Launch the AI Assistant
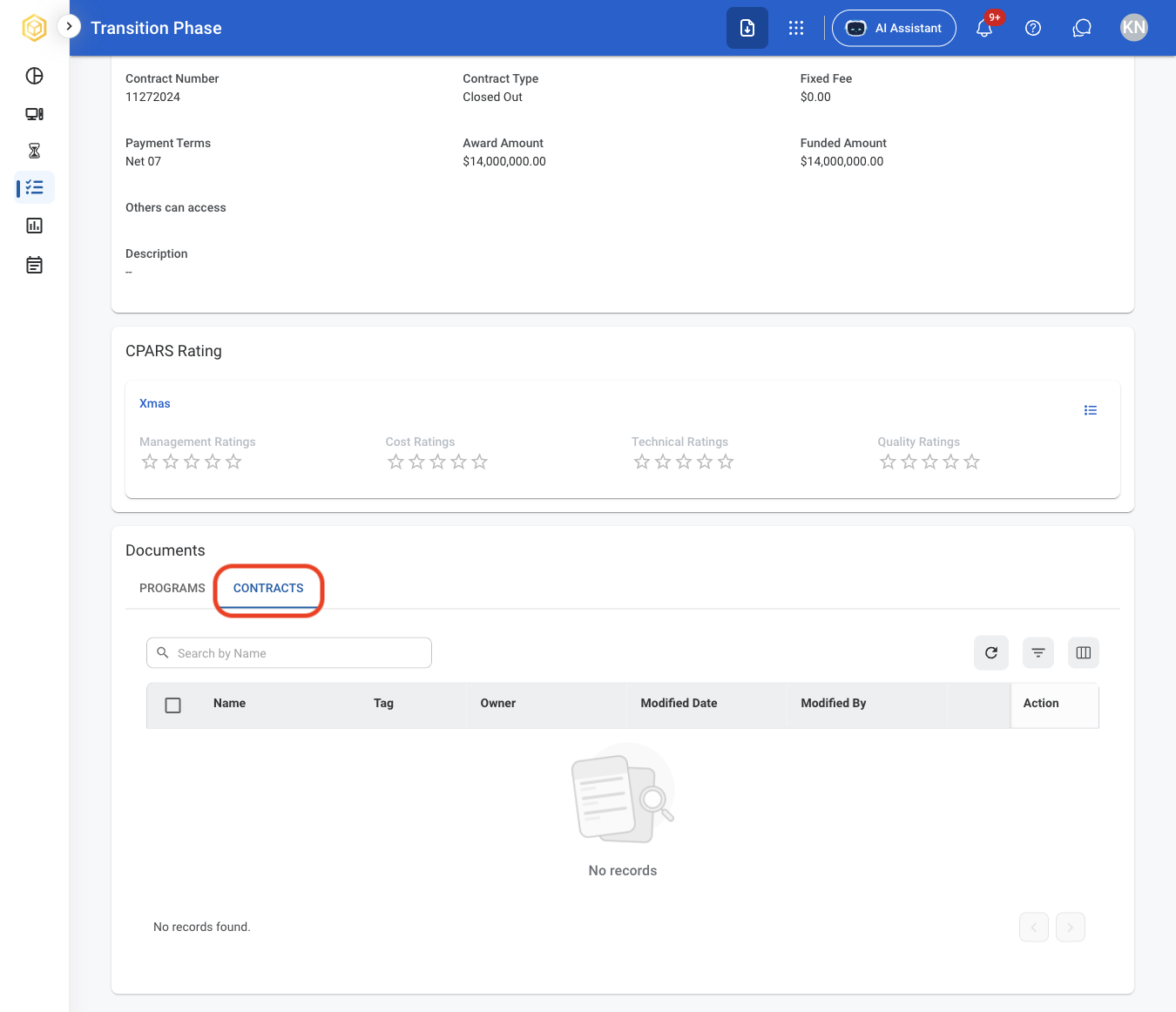Screen dimensions: 1176x1012 (894, 28)
